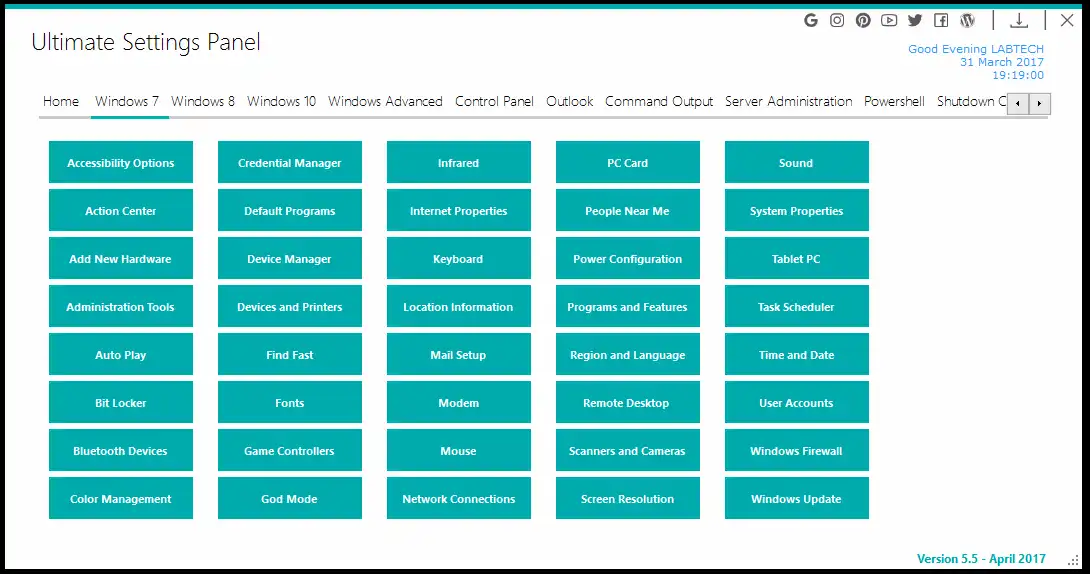Viewport: 1090px width, 574px height.
Task: Launch Network Connections
Action: click(459, 498)
